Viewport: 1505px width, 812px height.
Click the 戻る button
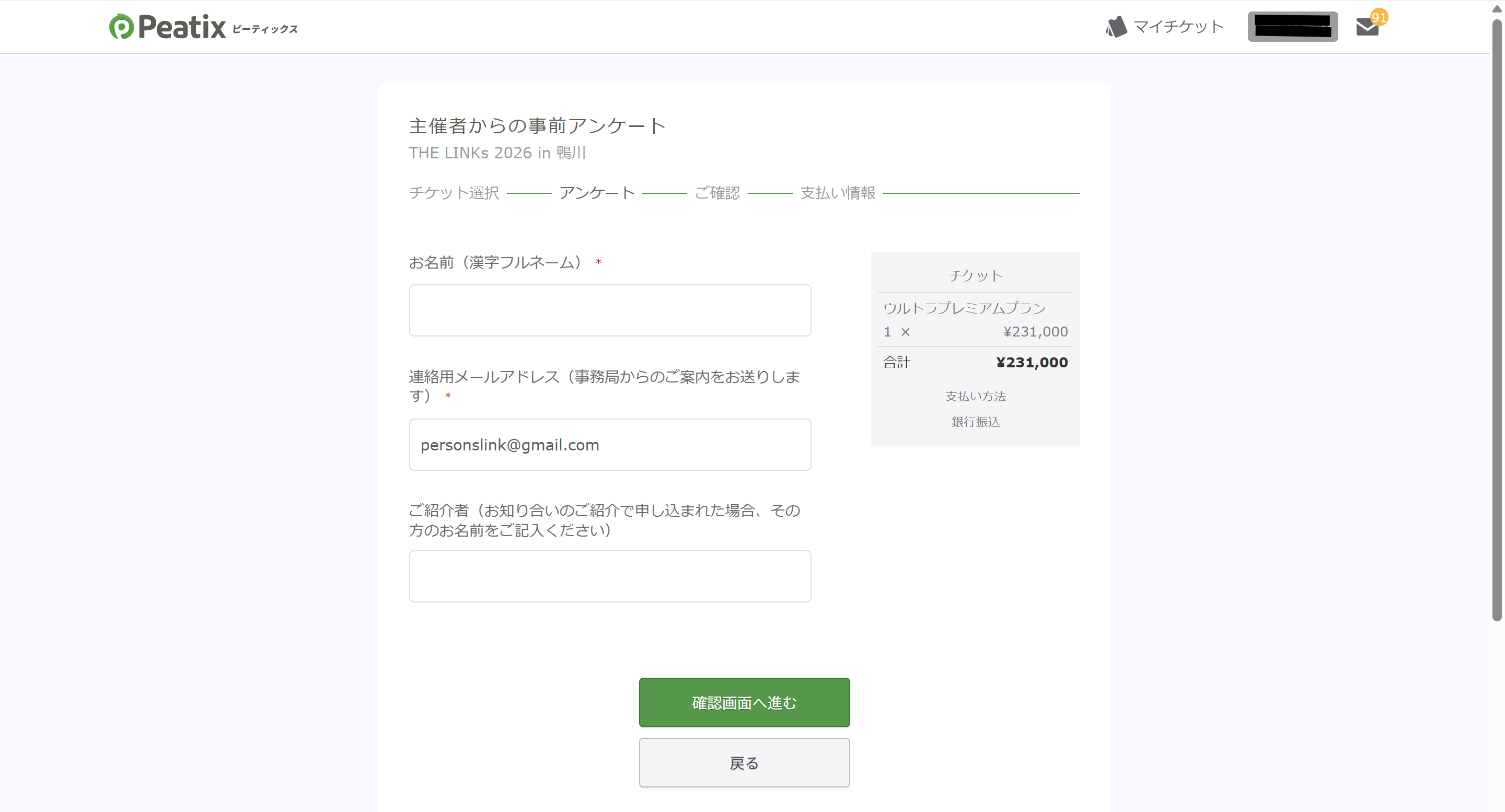coord(744,763)
